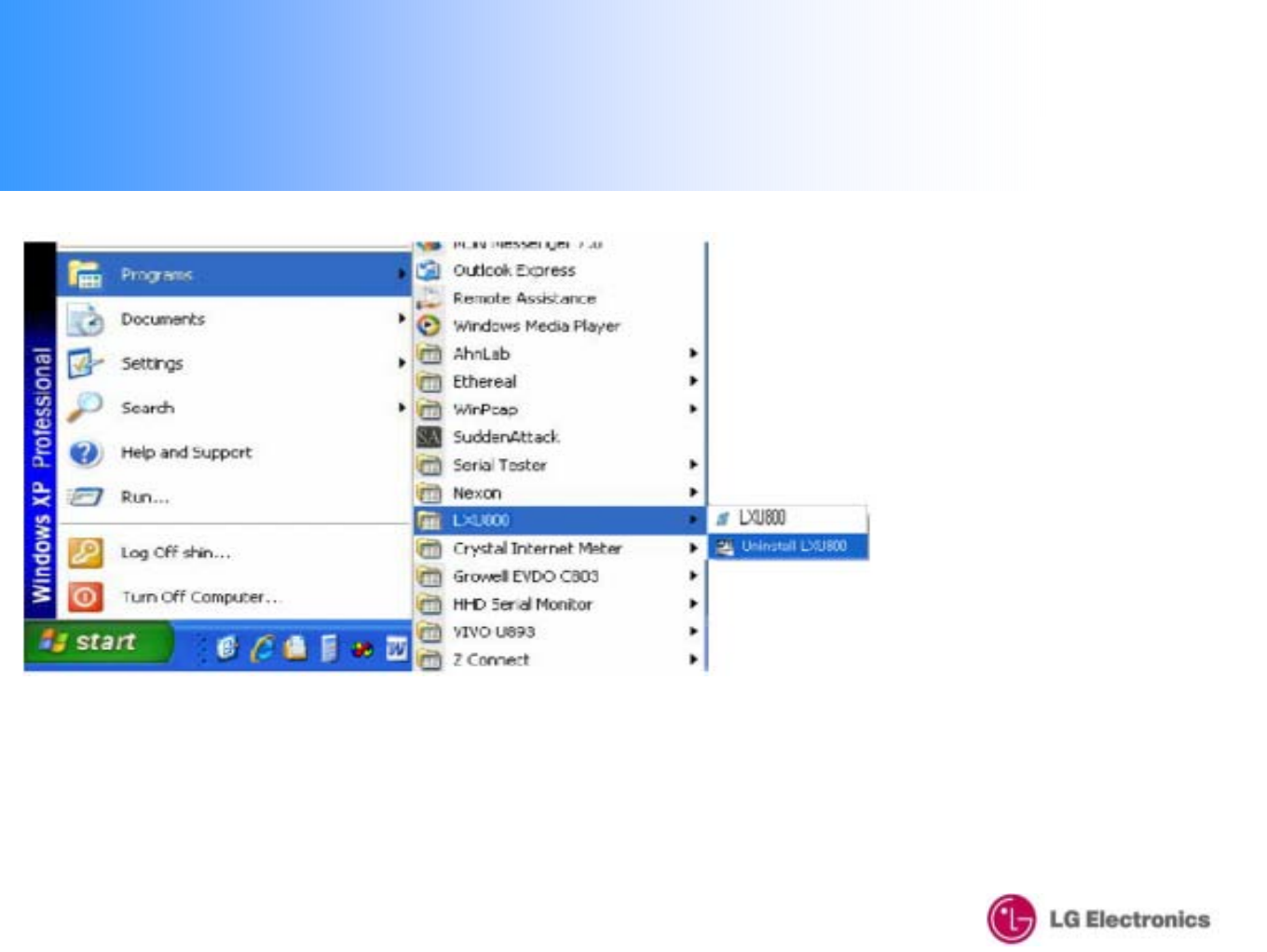Click the white Quick Launch icon before Internet Explorer
1267x952 pixels.
tap(227, 648)
